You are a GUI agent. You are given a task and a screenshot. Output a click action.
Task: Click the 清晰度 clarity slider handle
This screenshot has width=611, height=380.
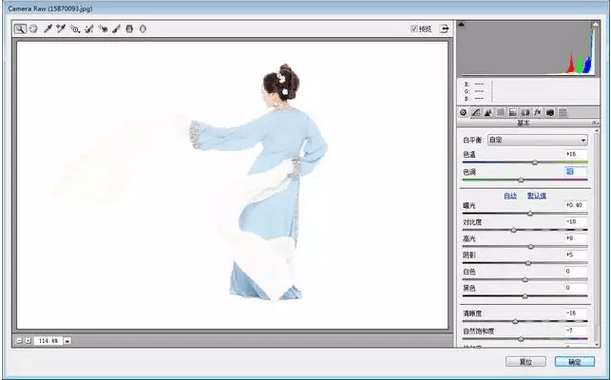click(515, 322)
